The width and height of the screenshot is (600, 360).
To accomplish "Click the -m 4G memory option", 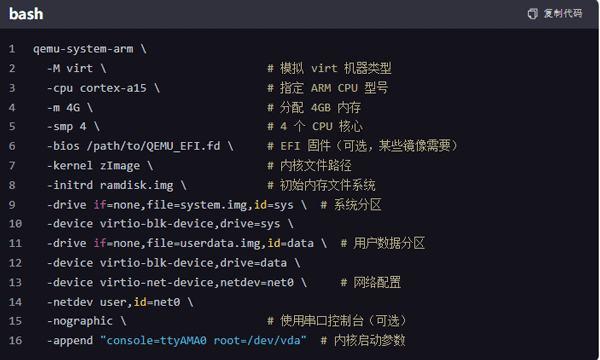I will coord(63,108).
